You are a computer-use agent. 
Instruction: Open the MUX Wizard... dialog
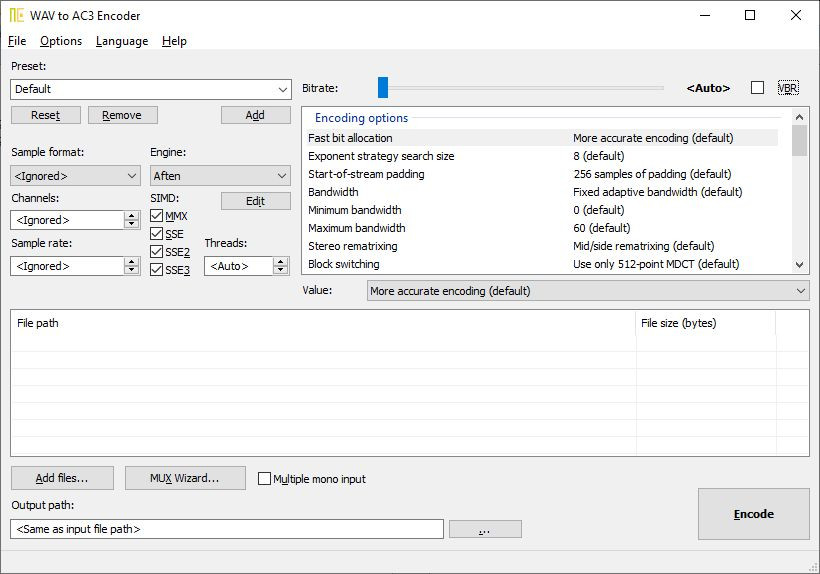(185, 478)
